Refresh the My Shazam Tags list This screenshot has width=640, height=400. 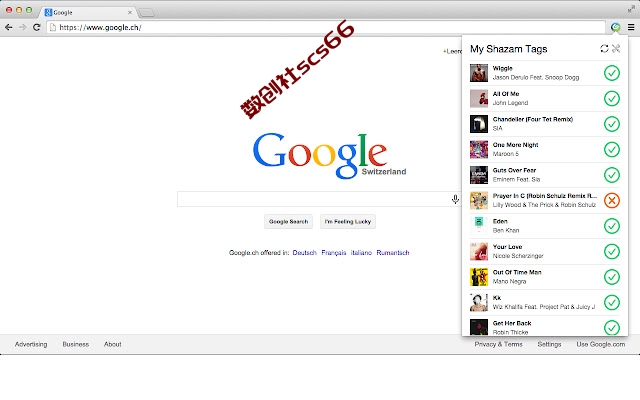tap(604, 49)
